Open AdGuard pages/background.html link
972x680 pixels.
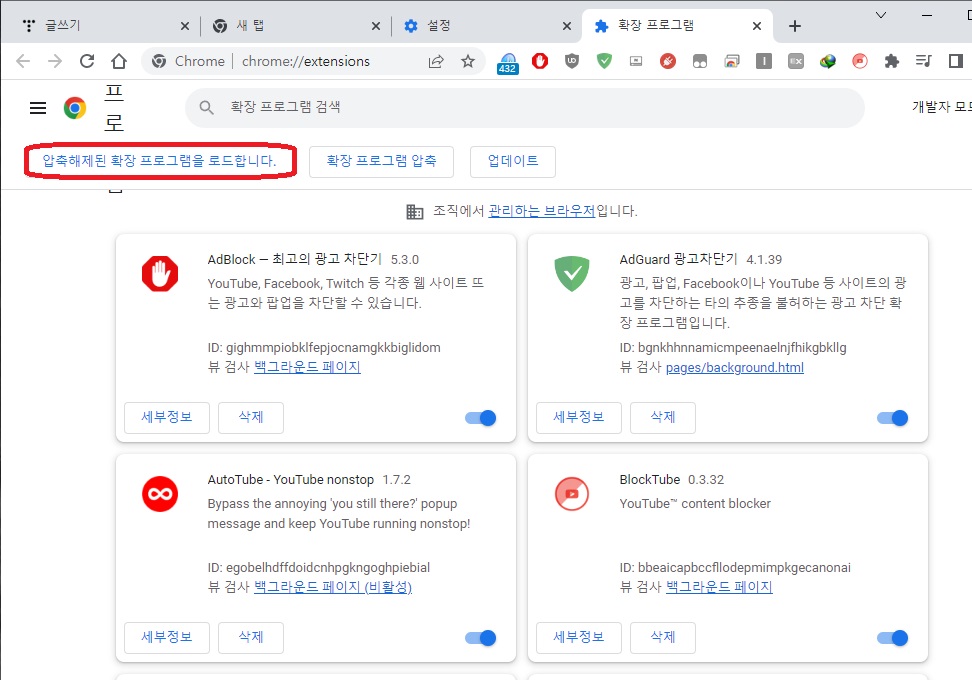click(x=735, y=367)
